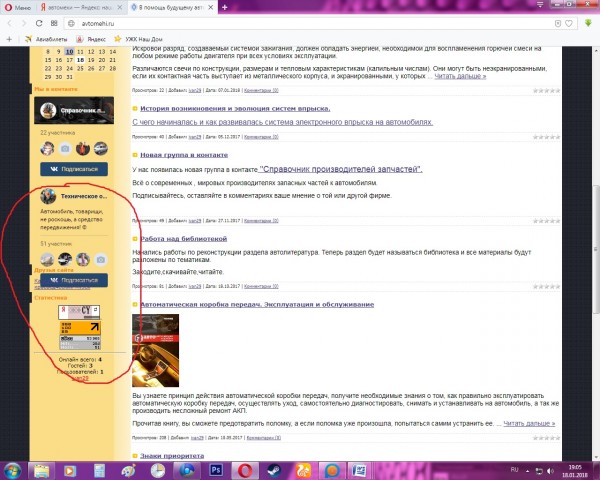Screen dimensions: 600x480
Task: Click the add bookmark plus on bookmarks bar
Action: pyautogui.click(x=9, y=39)
